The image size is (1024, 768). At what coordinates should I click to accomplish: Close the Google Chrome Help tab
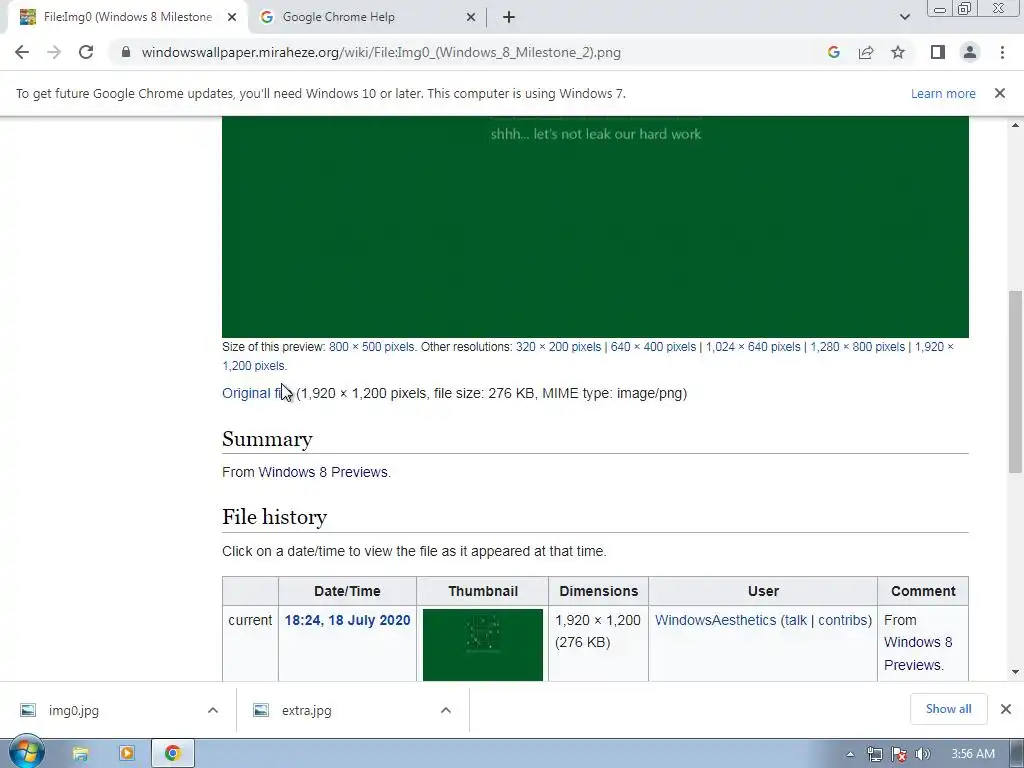[471, 17]
